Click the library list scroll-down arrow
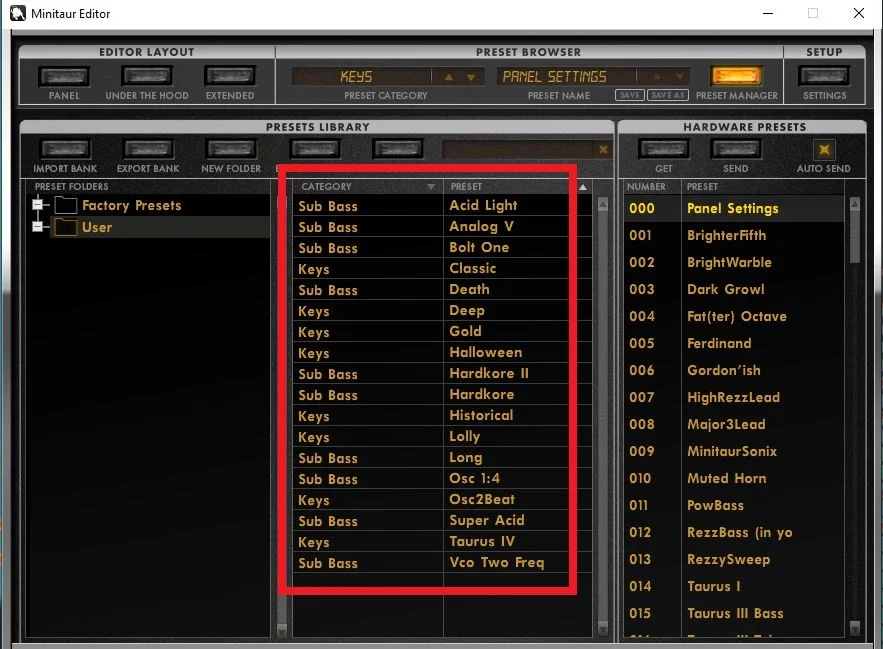Viewport: 883px width, 649px height. tap(603, 628)
